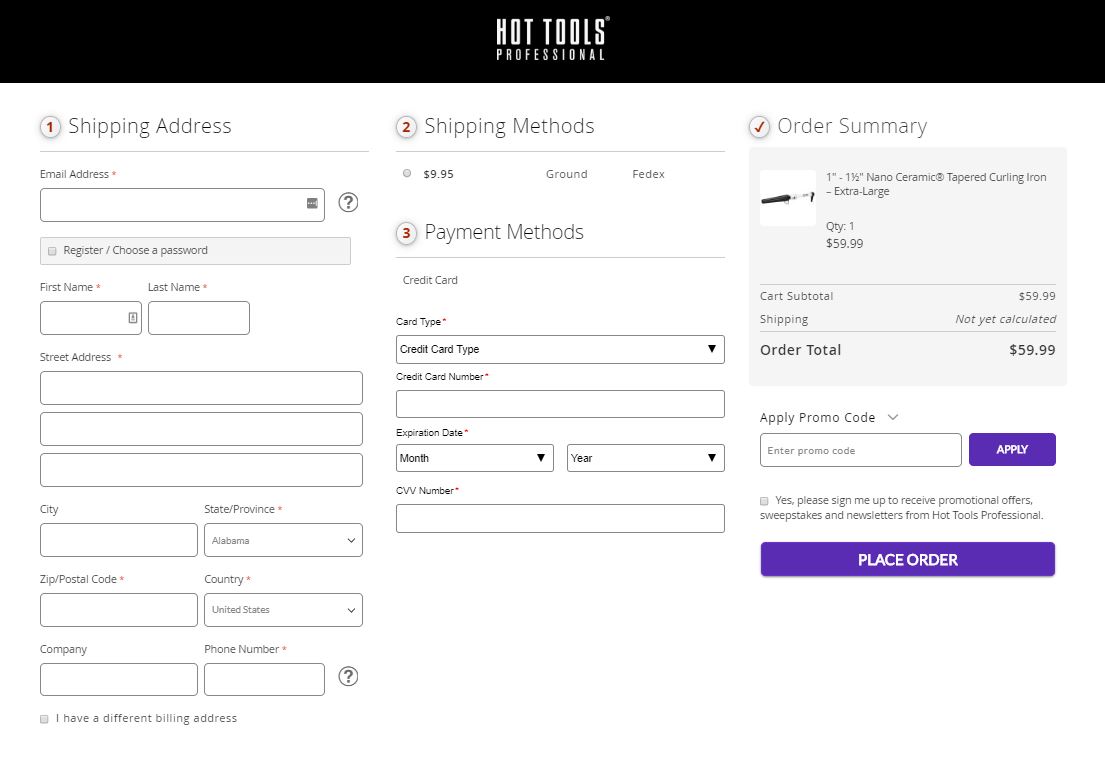The height and width of the screenshot is (758, 1105).
Task: Open the Country dropdown showing United States
Action: (x=283, y=610)
